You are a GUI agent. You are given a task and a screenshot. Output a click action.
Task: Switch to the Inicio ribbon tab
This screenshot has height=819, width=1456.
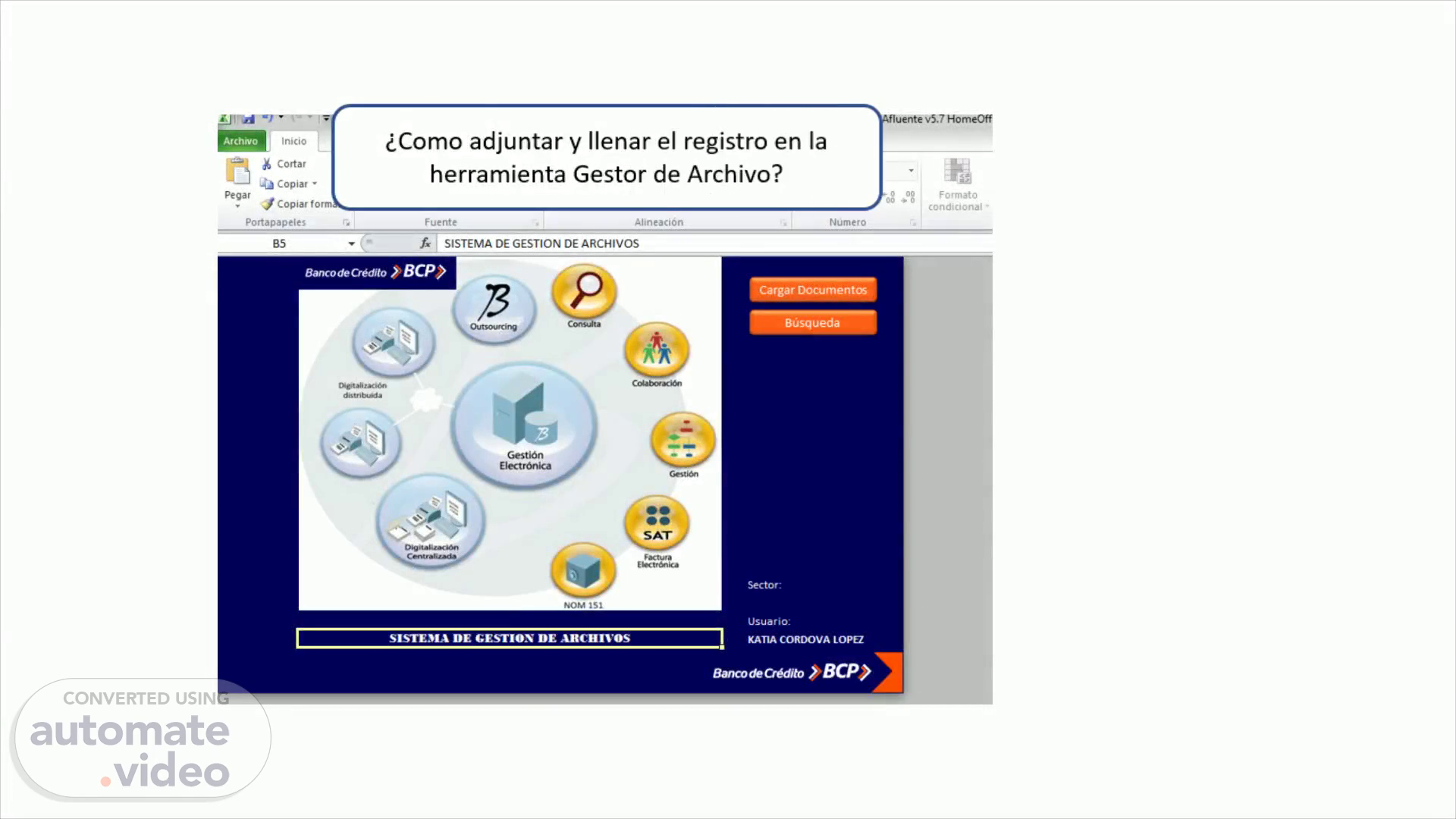pos(293,141)
